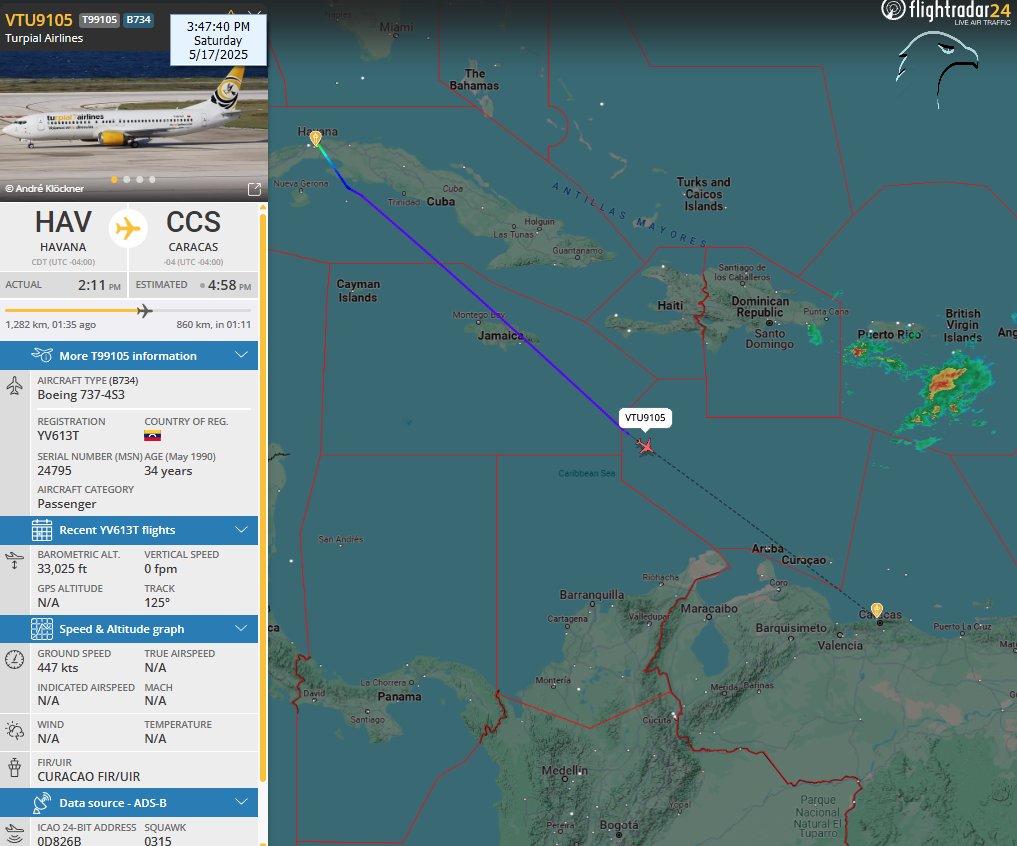Viewport: 1017px width, 846px height.
Task: Click the speedometer icon beside Ground Speed
Action: tap(14, 659)
